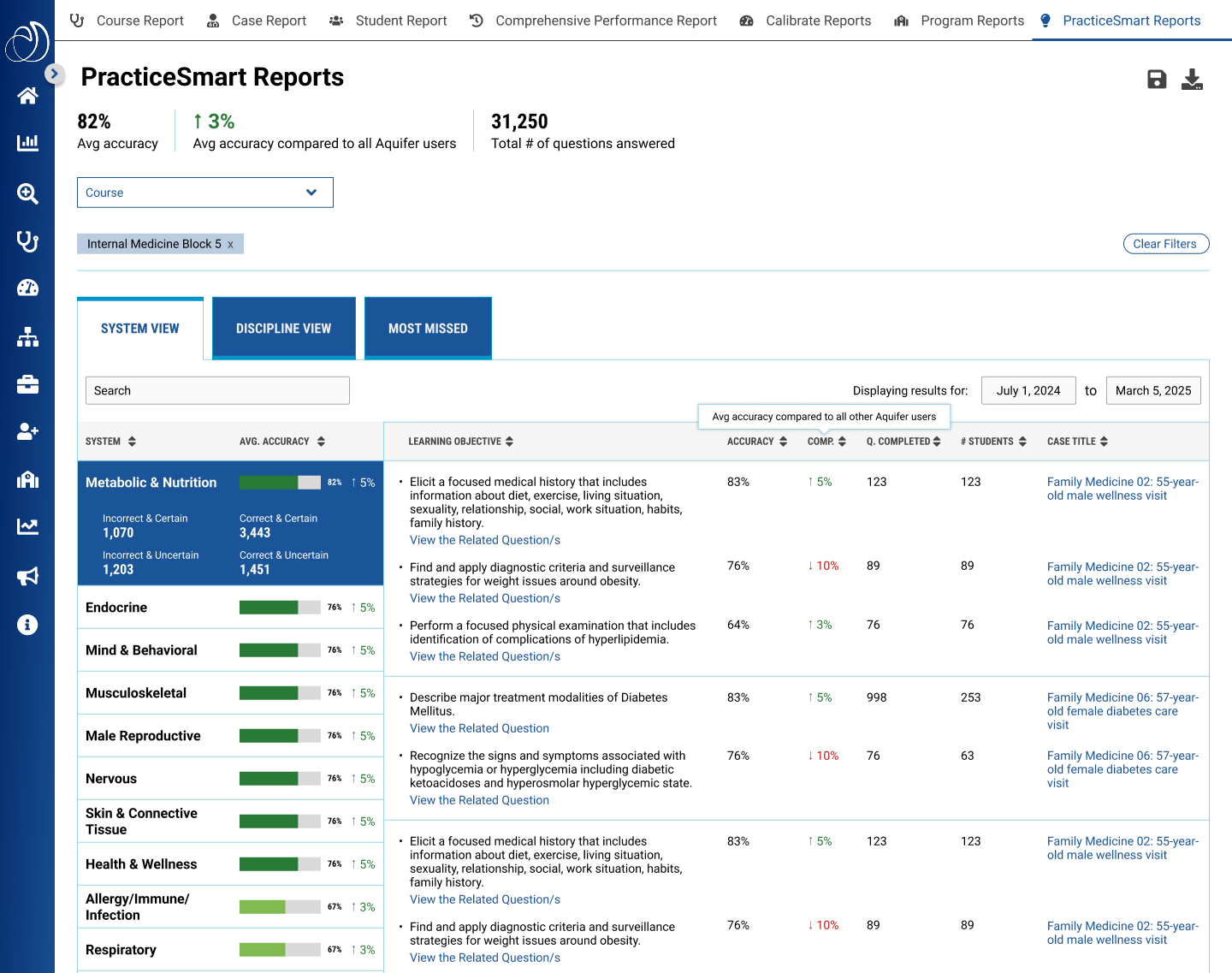Open the Course filter dropdown
Image resolution: width=1232 pixels, height=973 pixels.
tap(204, 193)
